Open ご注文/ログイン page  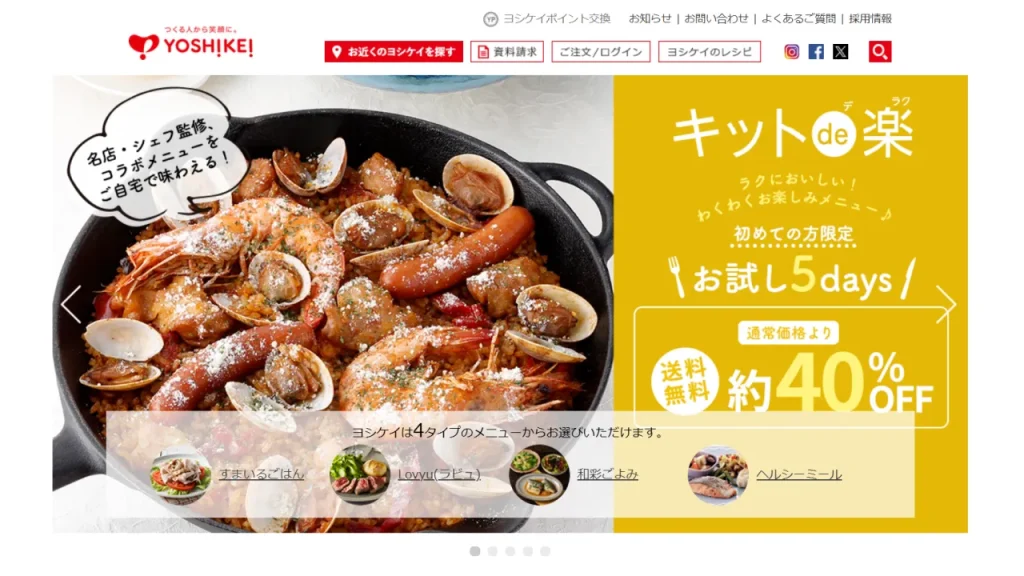[x=601, y=52]
